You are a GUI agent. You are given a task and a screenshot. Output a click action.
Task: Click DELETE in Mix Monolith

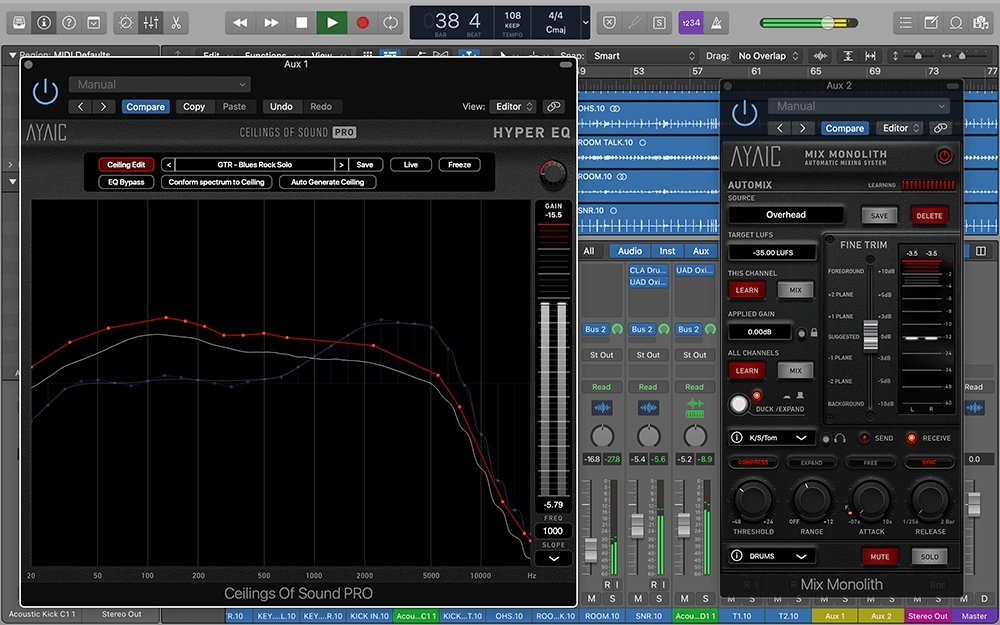pyautogui.click(x=929, y=216)
